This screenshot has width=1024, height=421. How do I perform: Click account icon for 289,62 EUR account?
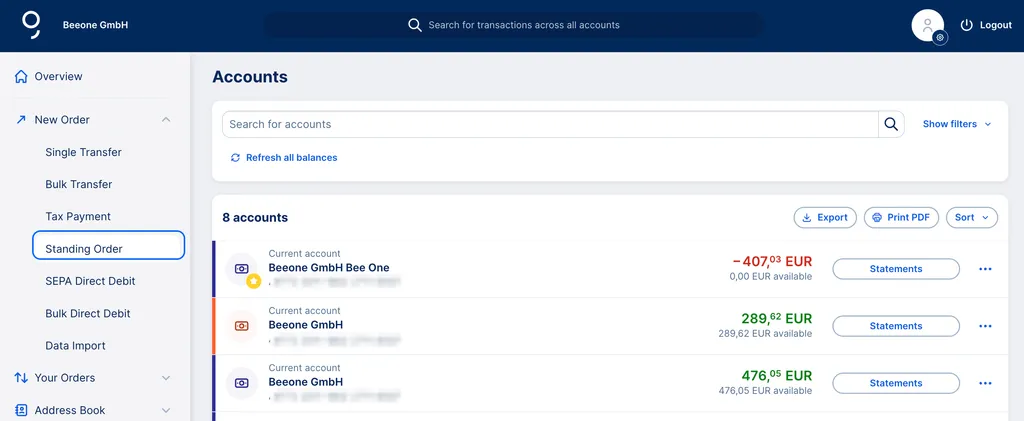point(241,326)
